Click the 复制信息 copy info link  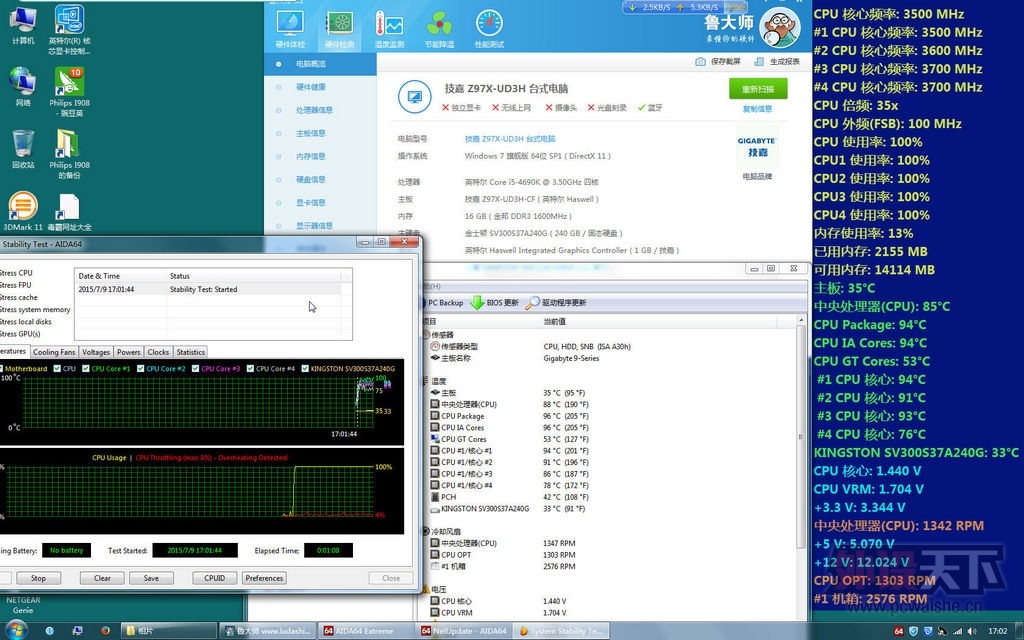point(758,109)
